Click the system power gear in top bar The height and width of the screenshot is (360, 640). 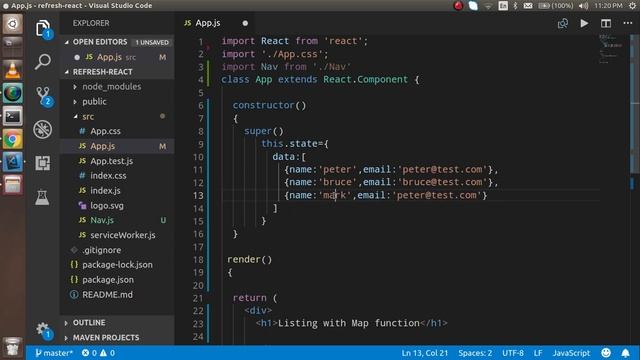coord(632,6)
